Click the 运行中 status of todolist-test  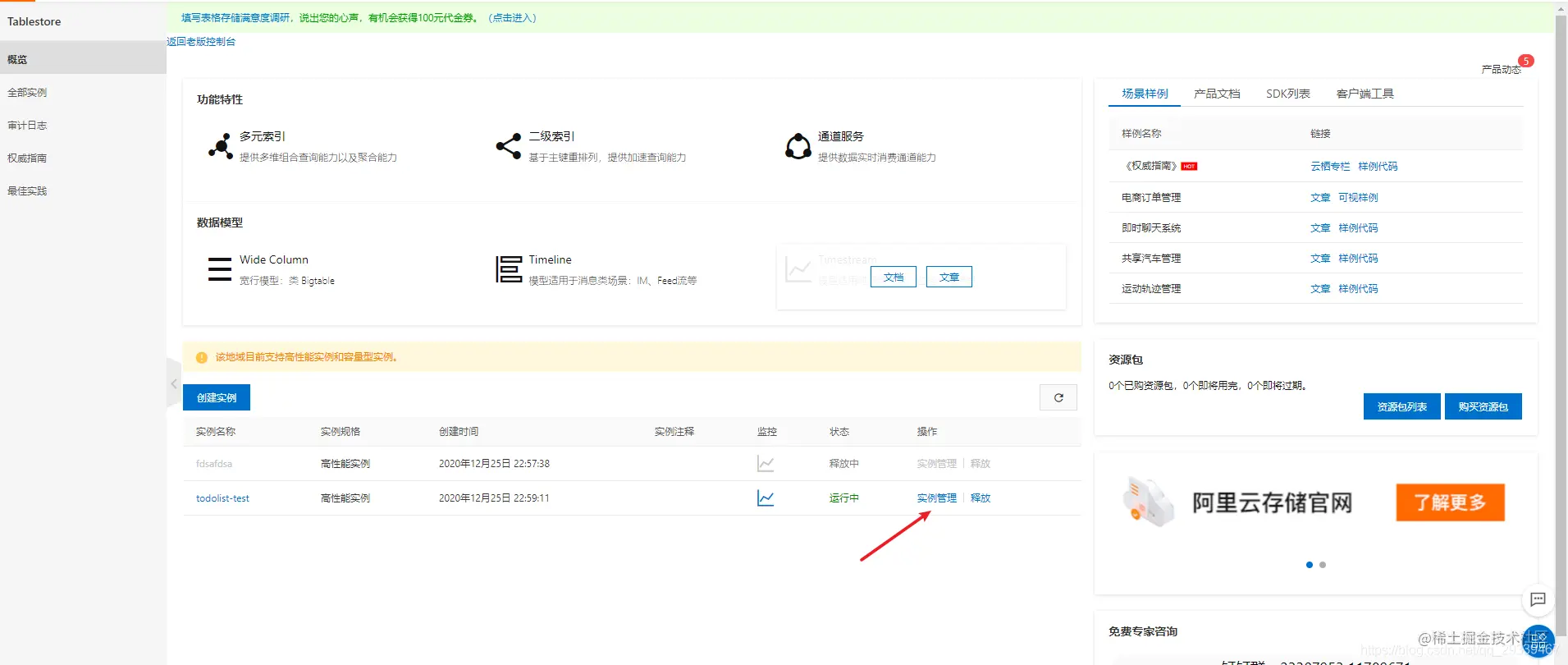[x=844, y=498]
